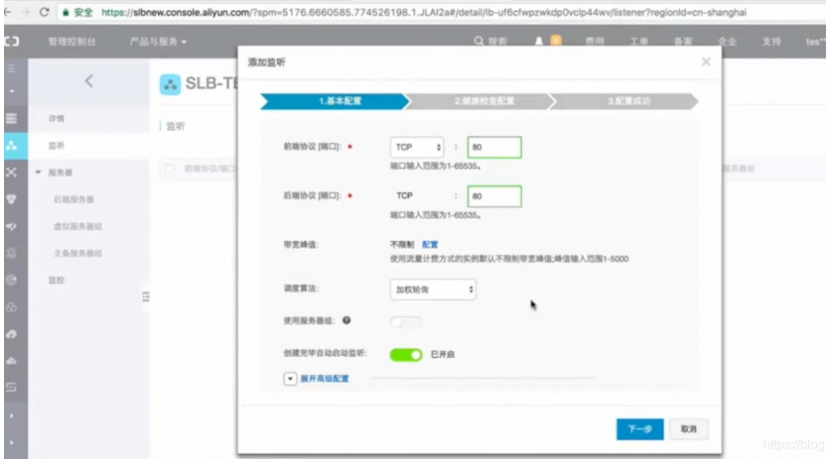
Task: Click the globe icon in left rail
Action: coord(12,280)
